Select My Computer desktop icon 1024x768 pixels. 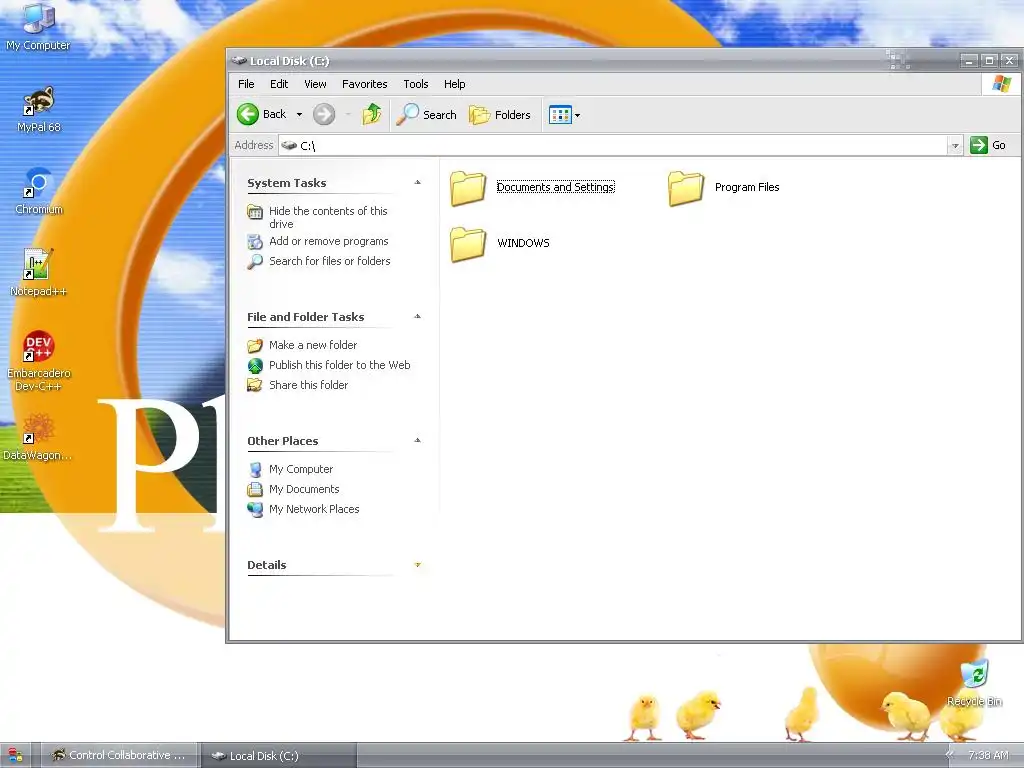pos(38,27)
